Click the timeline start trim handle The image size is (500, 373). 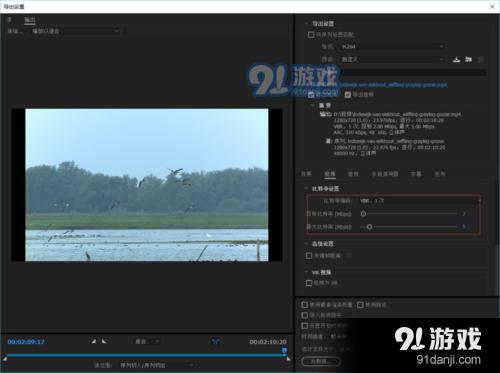coord(5,359)
